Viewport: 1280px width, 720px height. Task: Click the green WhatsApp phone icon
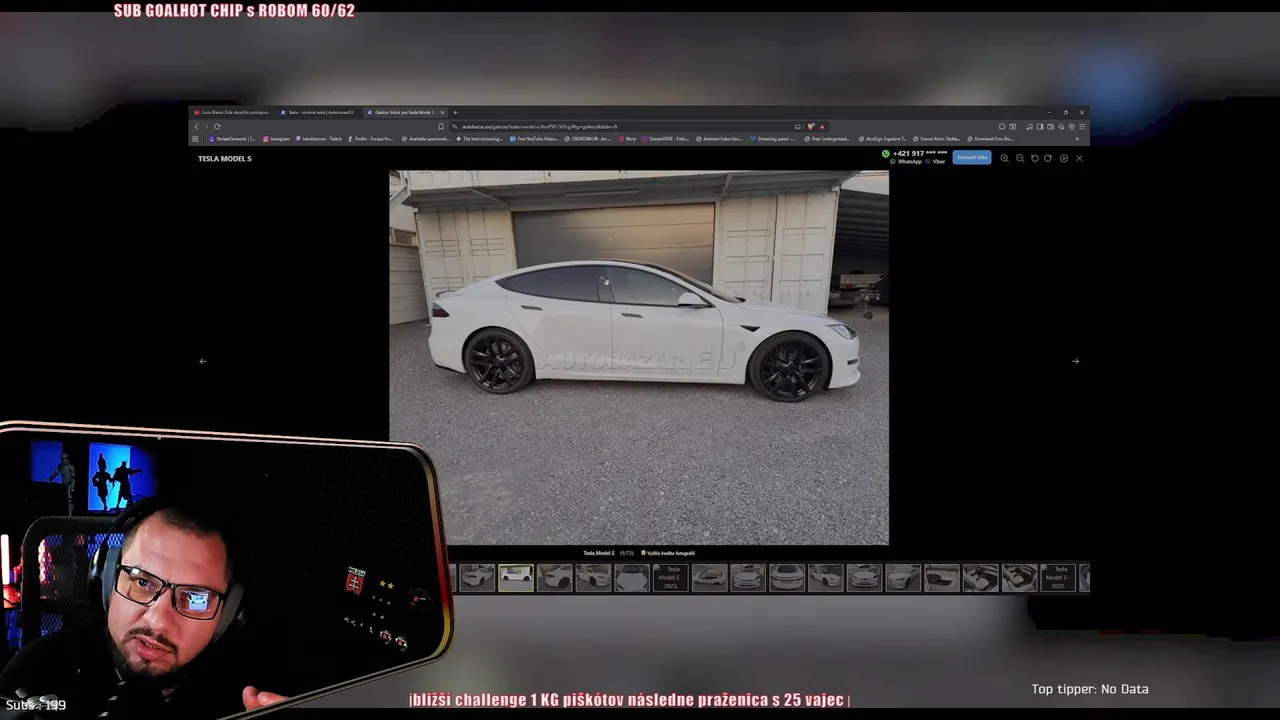pos(886,154)
